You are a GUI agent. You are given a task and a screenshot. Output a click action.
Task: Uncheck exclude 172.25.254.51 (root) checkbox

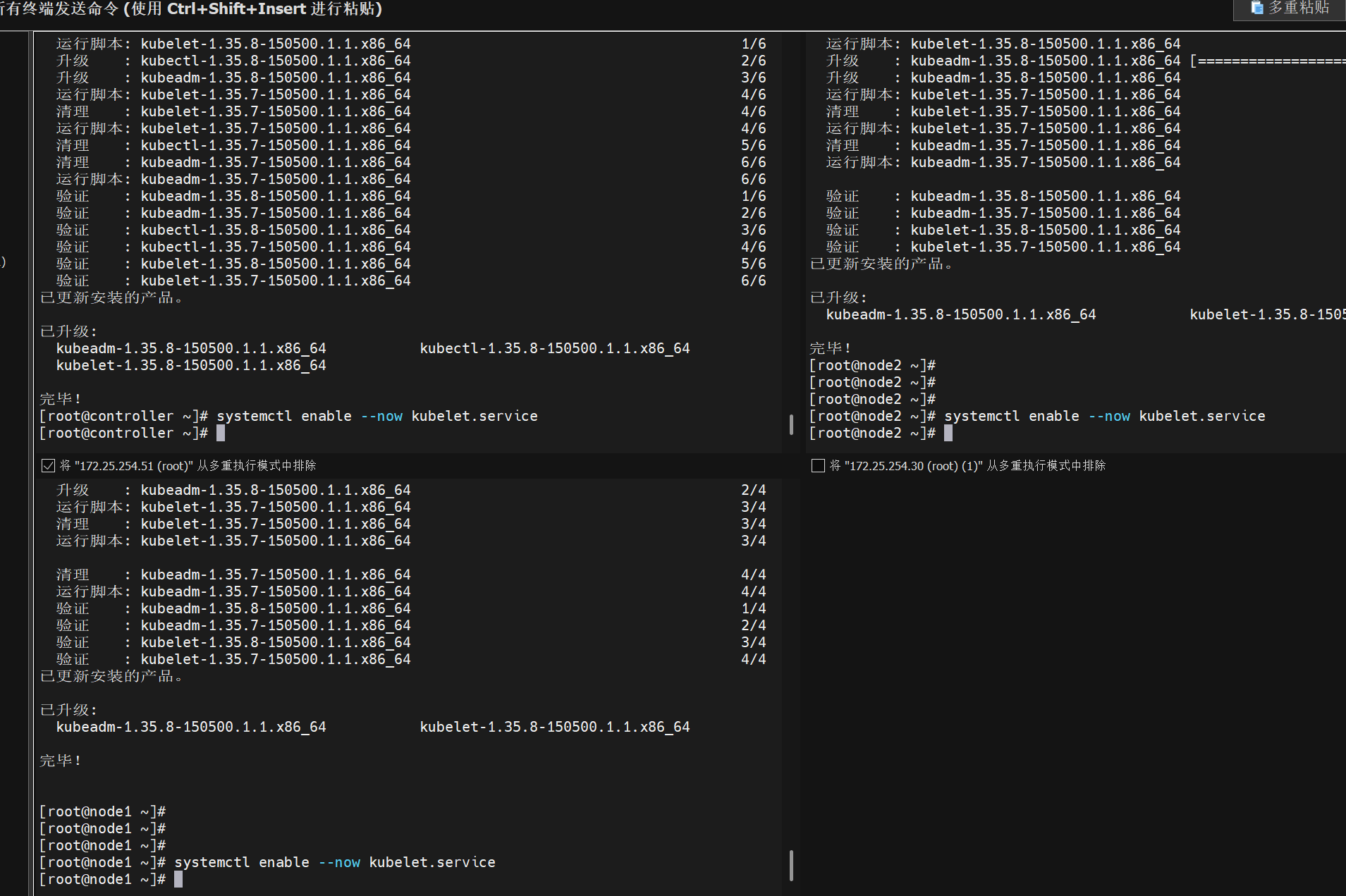click(x=48, y=465)
